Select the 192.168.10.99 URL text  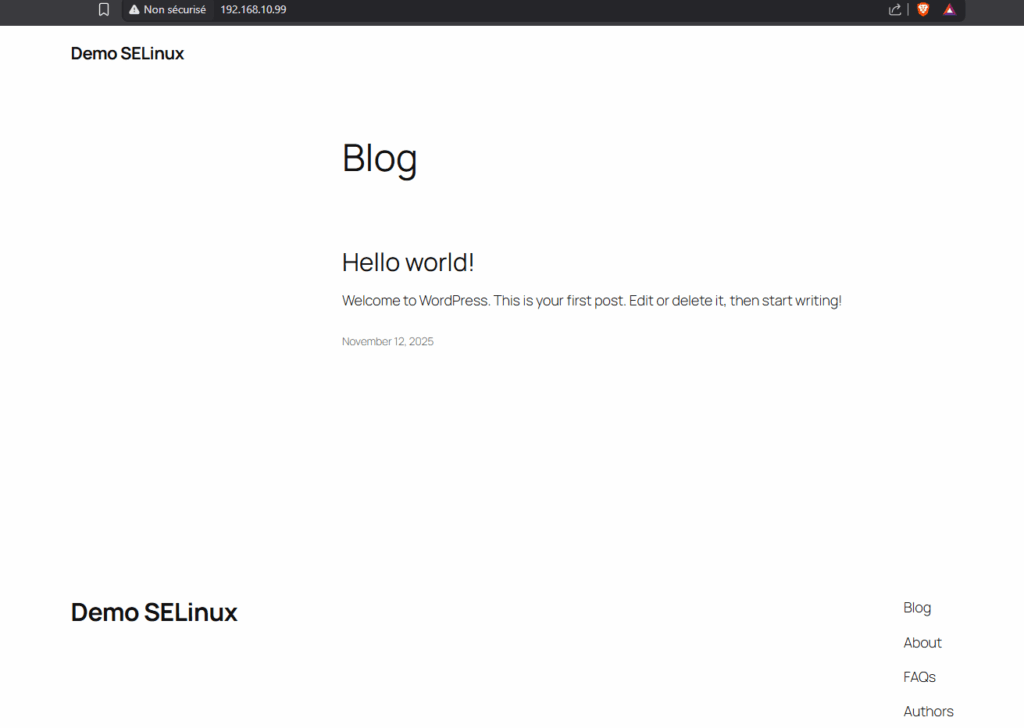pyautogui.click(x=253, y=10)
